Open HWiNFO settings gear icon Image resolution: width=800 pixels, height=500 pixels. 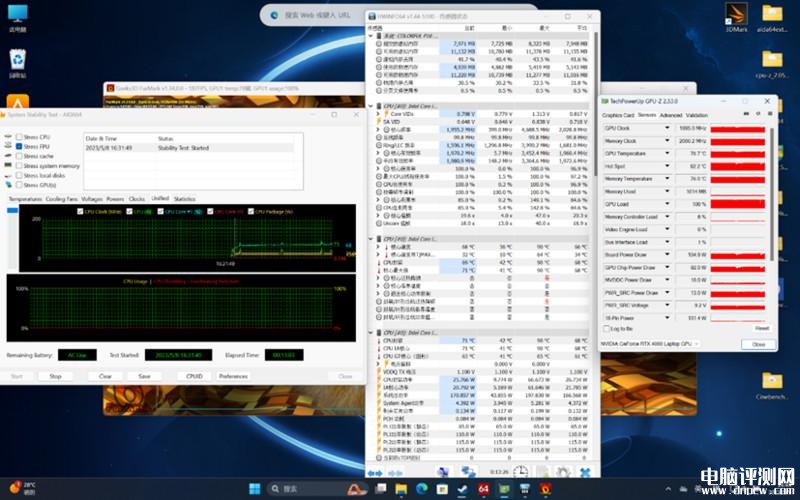click(564, 472)
